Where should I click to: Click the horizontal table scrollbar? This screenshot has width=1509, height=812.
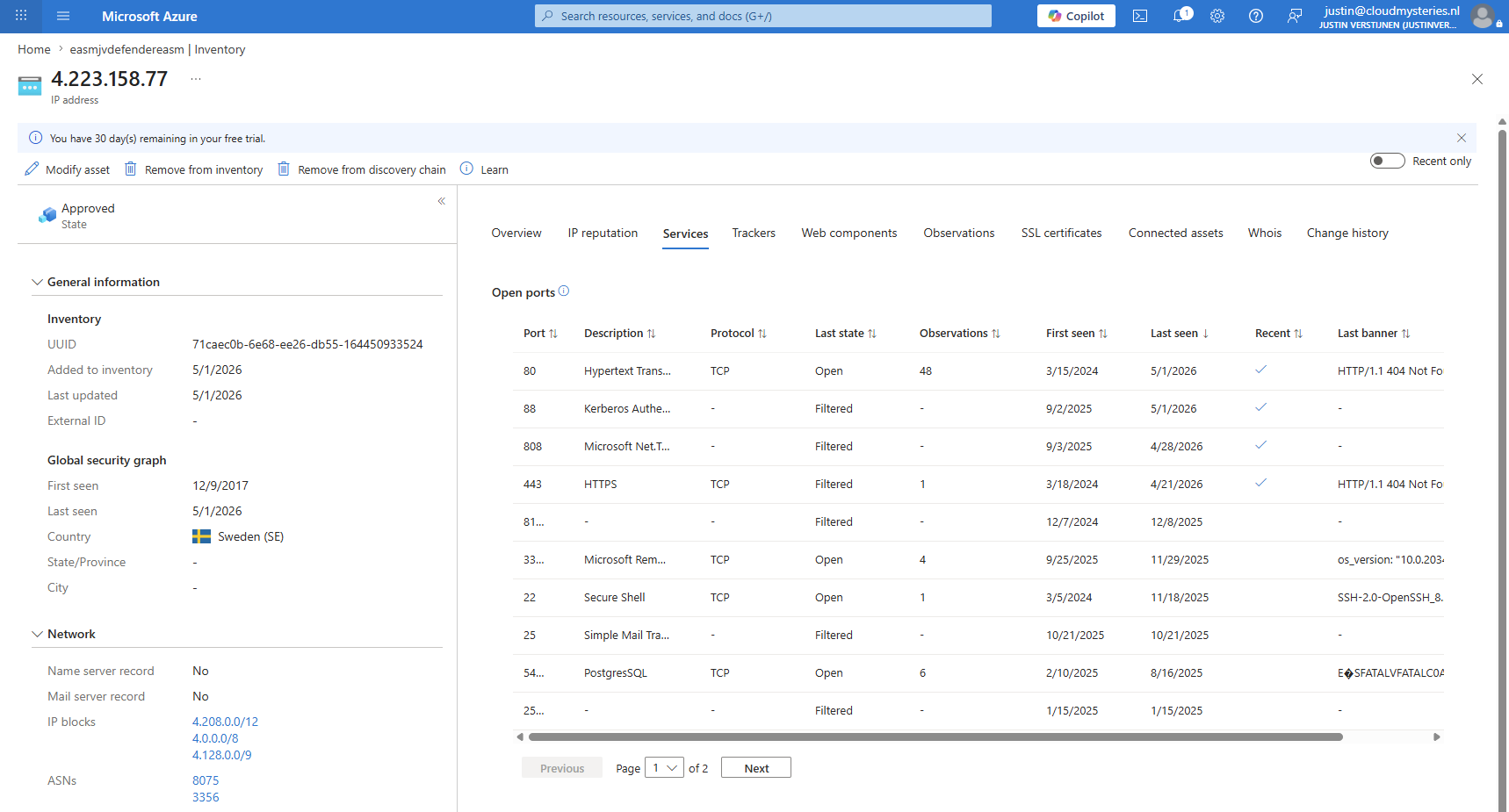935,737
